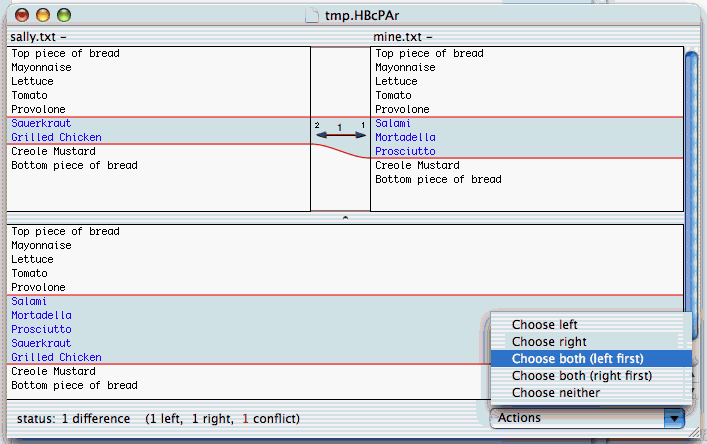Screen dimensions: 707x444
Task: Click 'Top piece of bread' in sally.txt pane
Action: [x=65, y=53]
